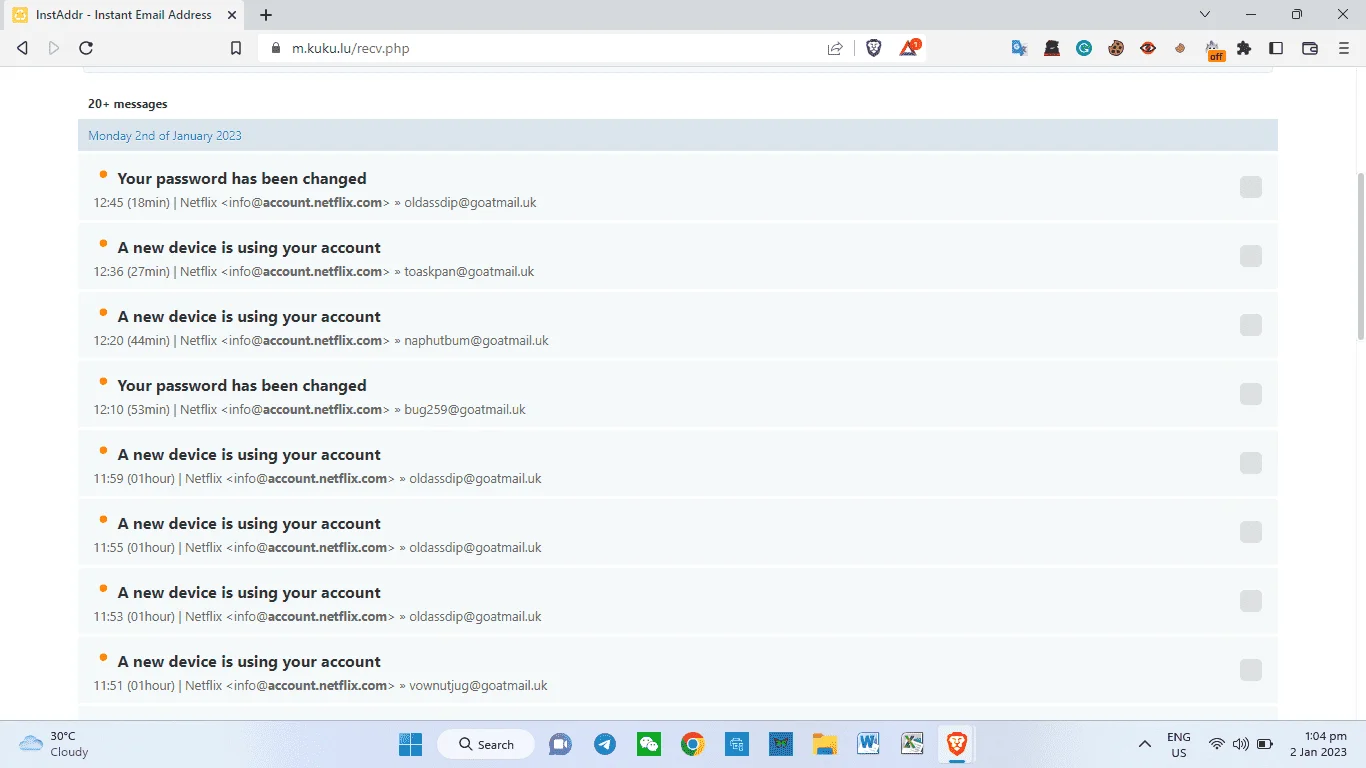Open the blue printer app on taskbar

[x=737, y=744]
